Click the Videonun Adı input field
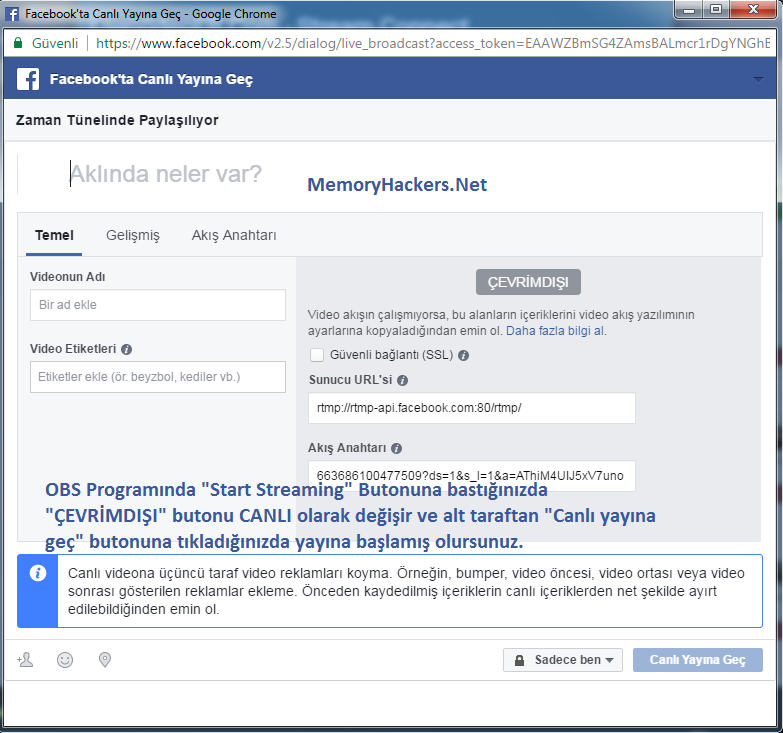The width and height of the screenshot is (783, 733). click(158, 305)
